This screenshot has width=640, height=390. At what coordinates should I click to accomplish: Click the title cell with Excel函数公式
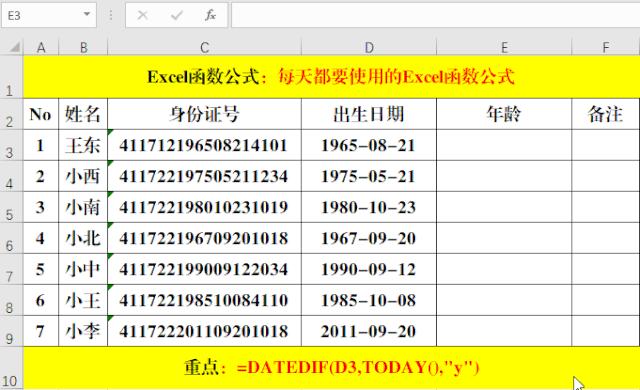point(331,77)
